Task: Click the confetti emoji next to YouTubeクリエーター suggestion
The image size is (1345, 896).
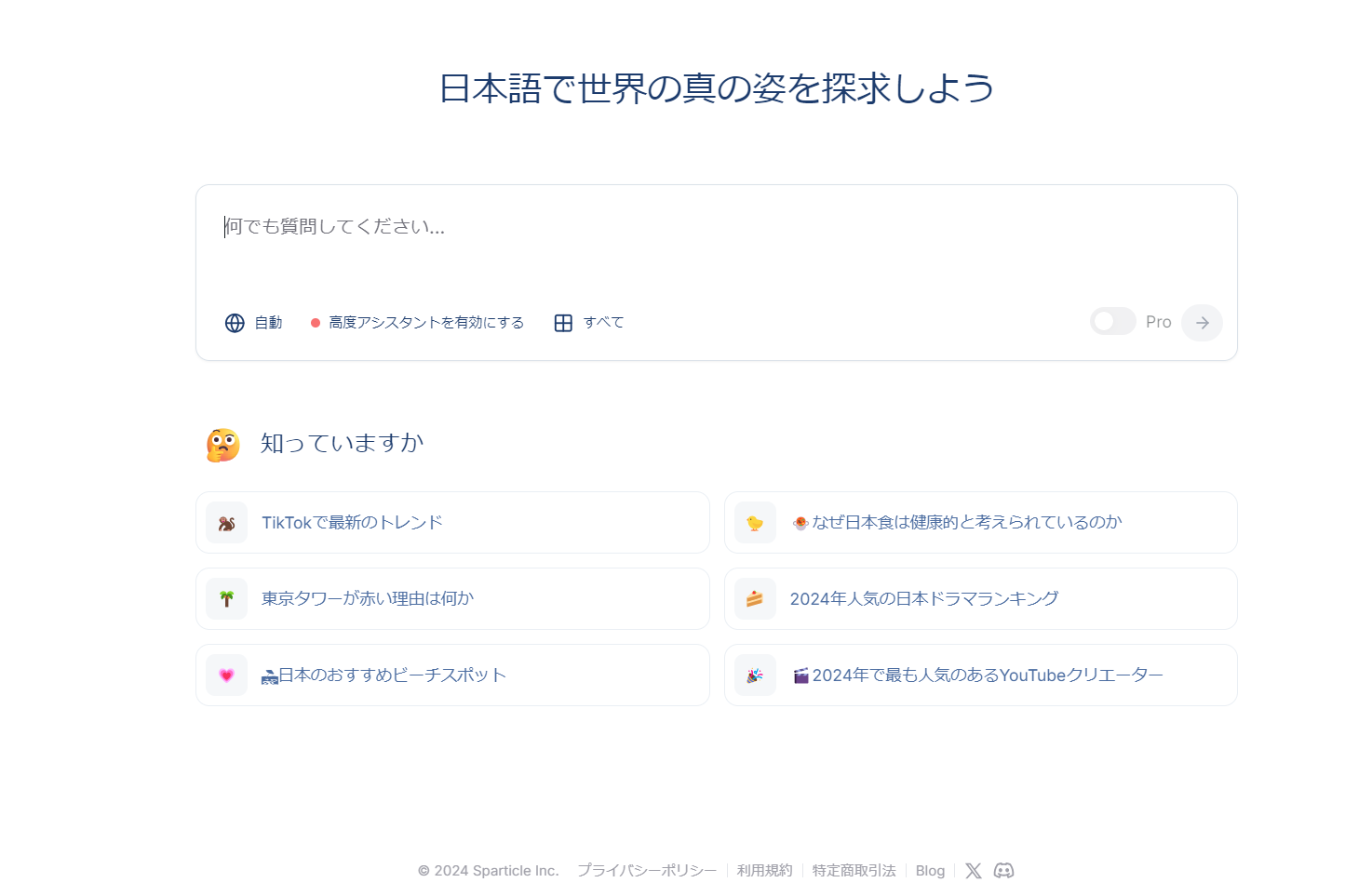Action: (x=755, y=675)
